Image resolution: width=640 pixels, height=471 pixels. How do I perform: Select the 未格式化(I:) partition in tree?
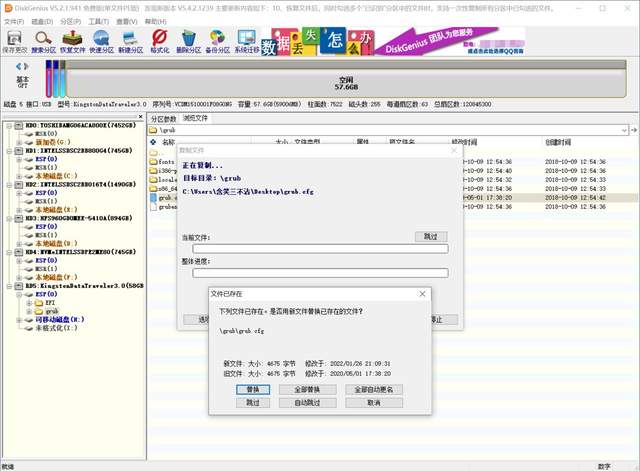(56, 328)
